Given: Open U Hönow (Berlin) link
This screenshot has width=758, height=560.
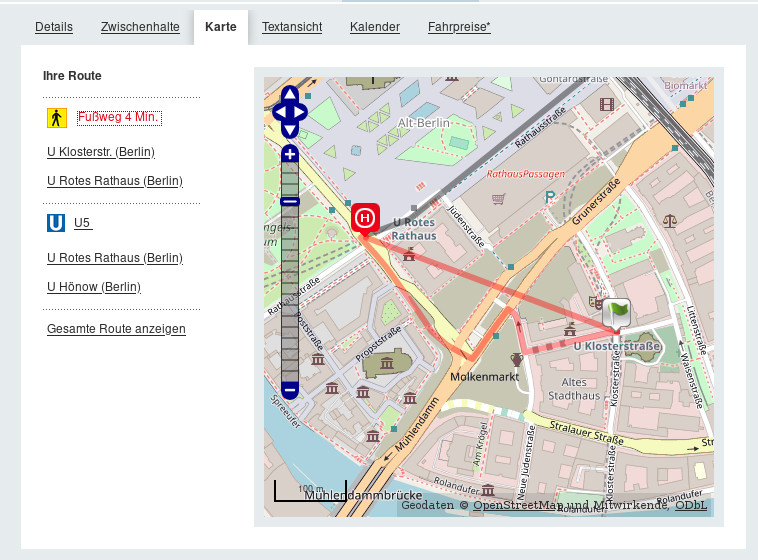Looking at the screenshot, I should point(94,287).
